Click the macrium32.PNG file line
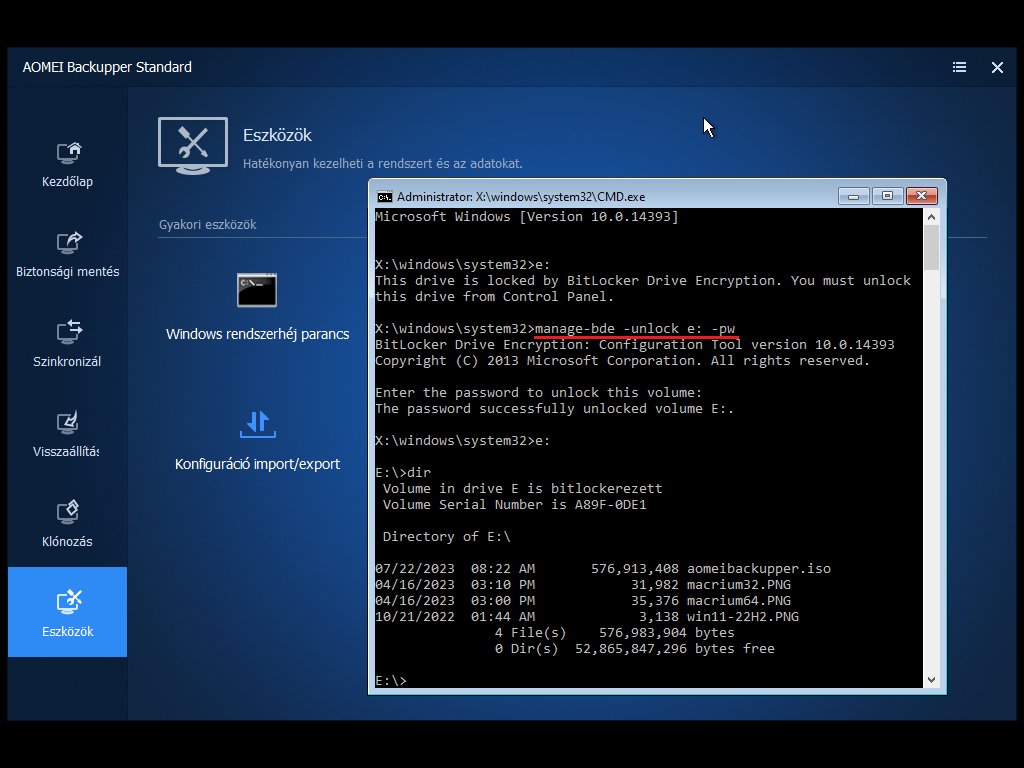This screenshot has width=1024, height=768. (583, 584)
